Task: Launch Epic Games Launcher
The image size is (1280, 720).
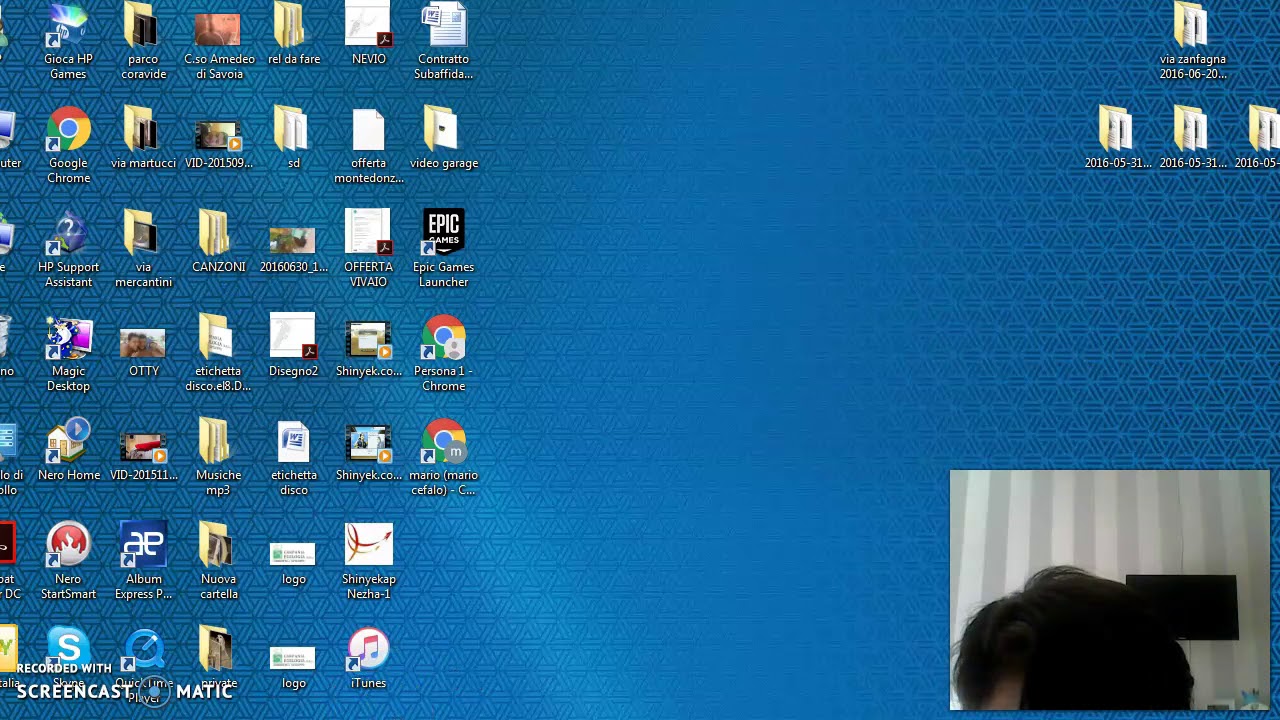Action: pos(444,249)
